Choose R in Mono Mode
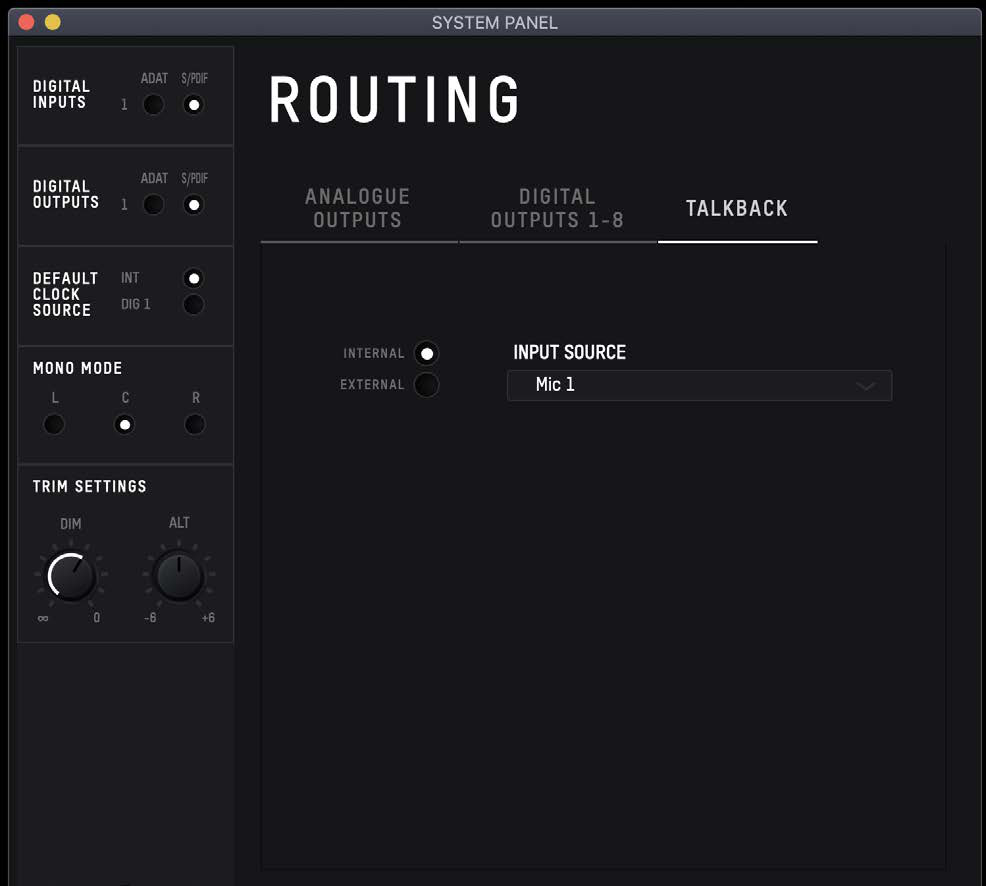Screen dimensions: 986x886 195,424
